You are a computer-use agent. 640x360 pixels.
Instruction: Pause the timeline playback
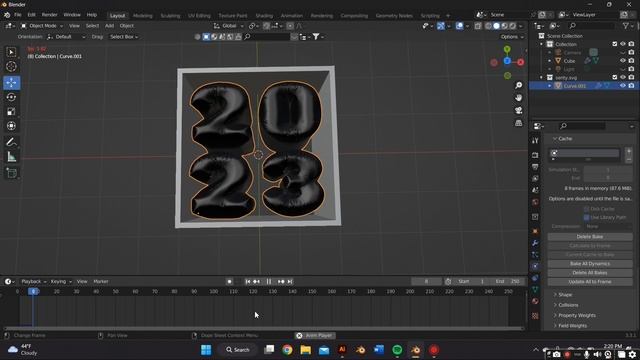(x=269, y=282)
